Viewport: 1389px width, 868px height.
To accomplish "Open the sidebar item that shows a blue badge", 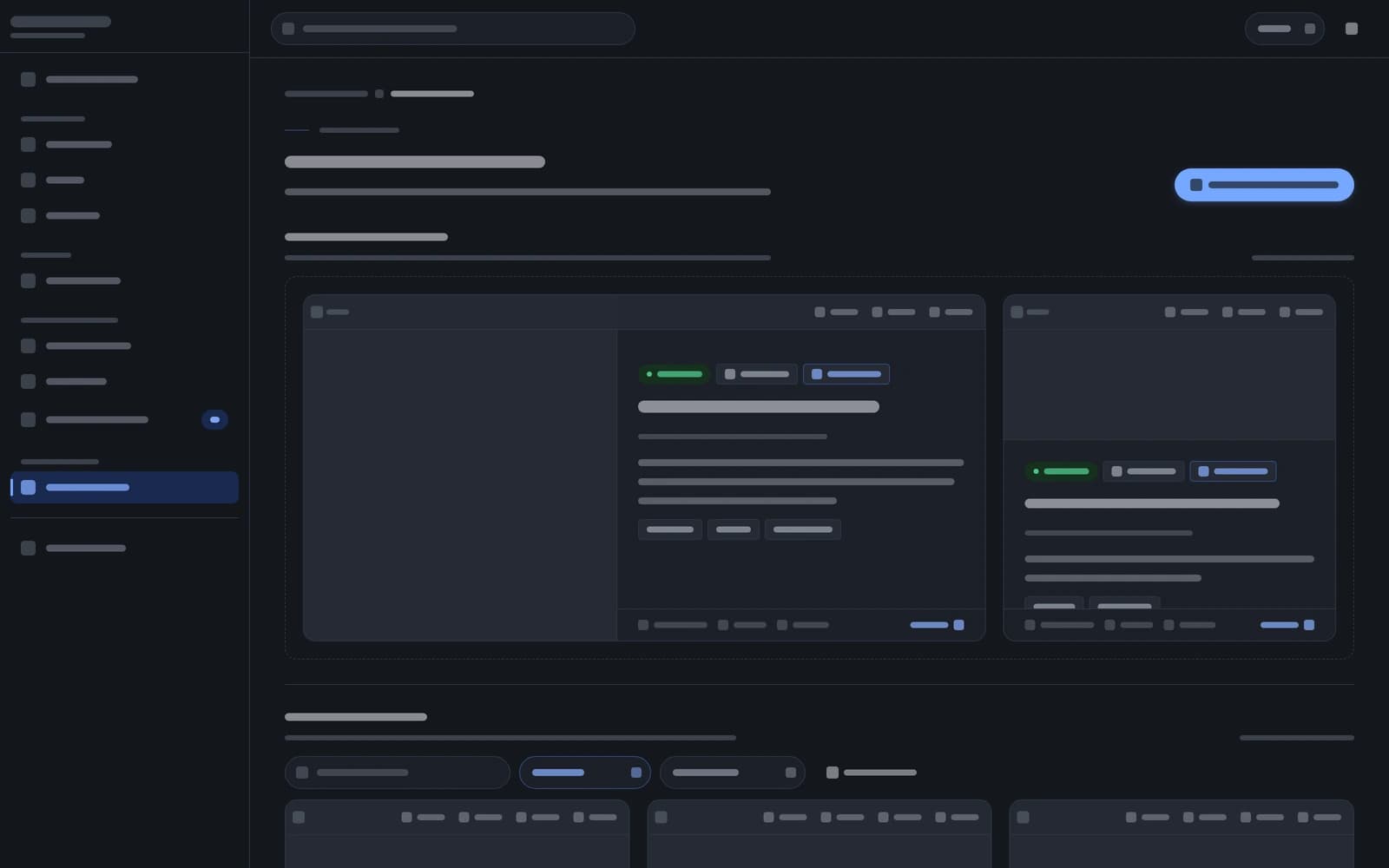I will click(x=124, y=420).
